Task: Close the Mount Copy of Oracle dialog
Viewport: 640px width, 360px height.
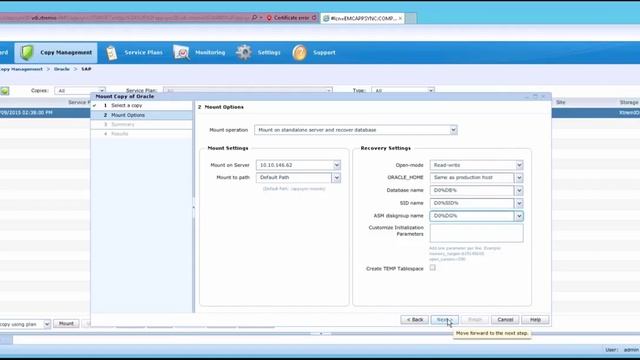Action: 543,96
